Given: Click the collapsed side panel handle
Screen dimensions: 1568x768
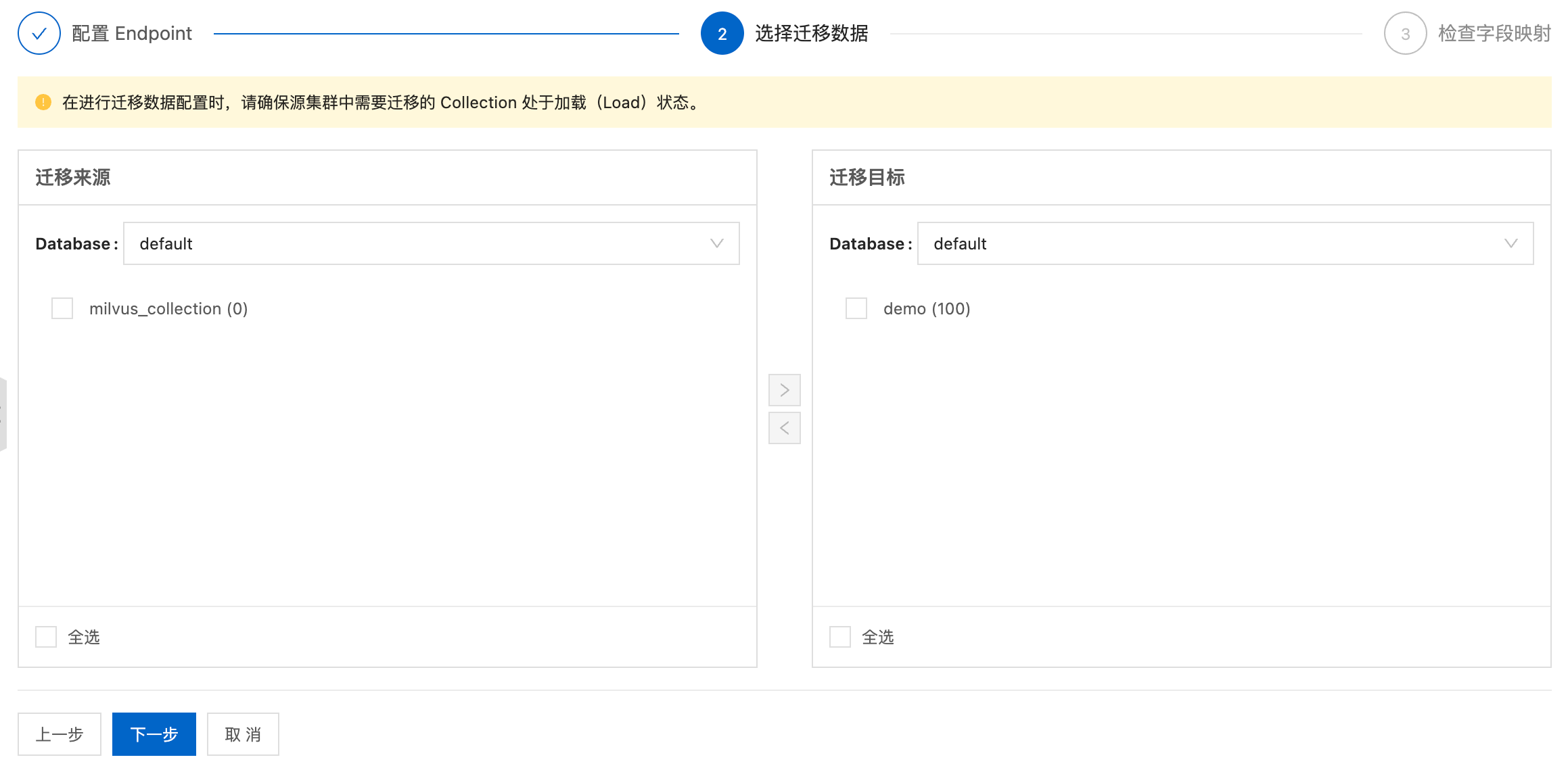Looking at the screenshot, I should tap(3, 414).
